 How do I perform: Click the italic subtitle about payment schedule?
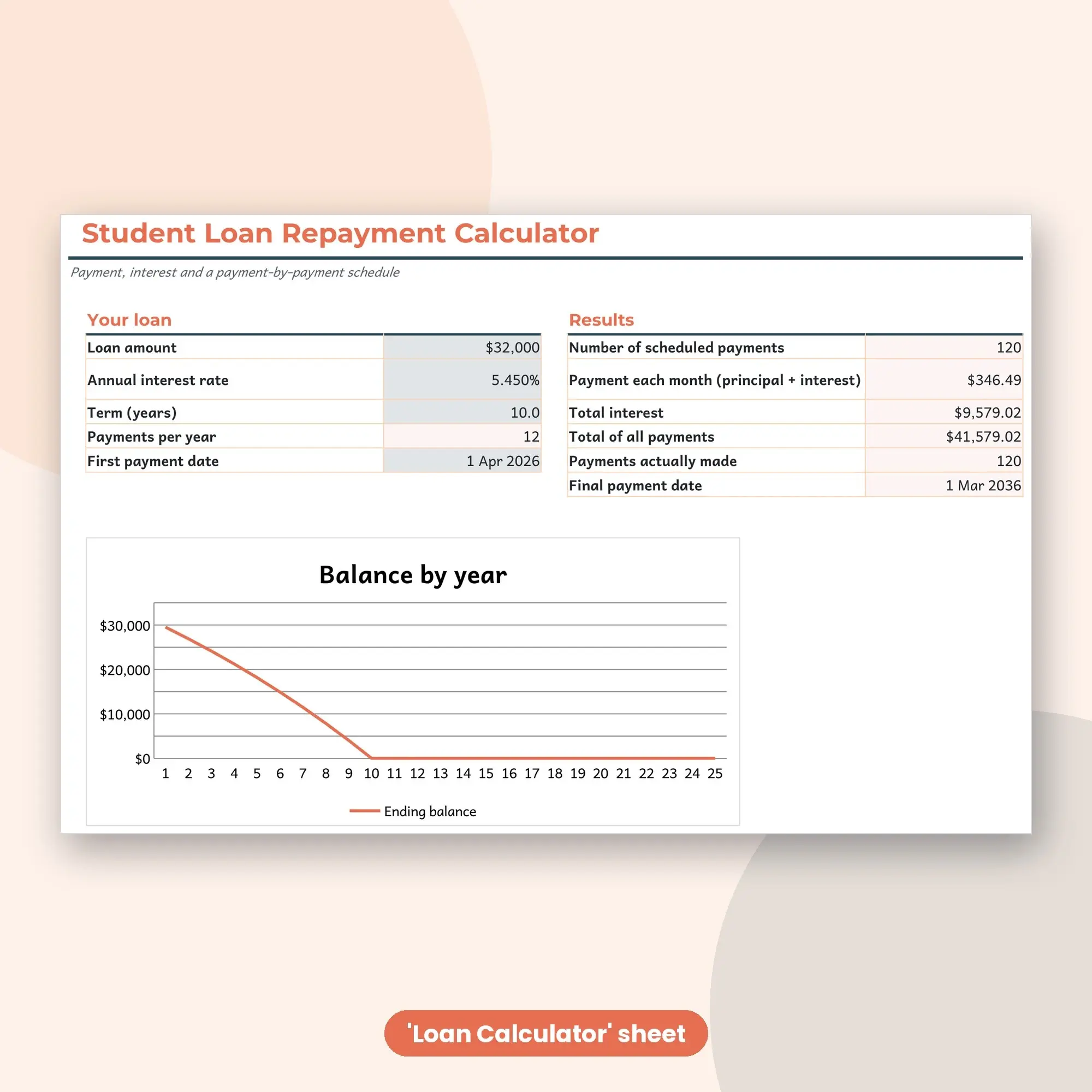[235, 272]
